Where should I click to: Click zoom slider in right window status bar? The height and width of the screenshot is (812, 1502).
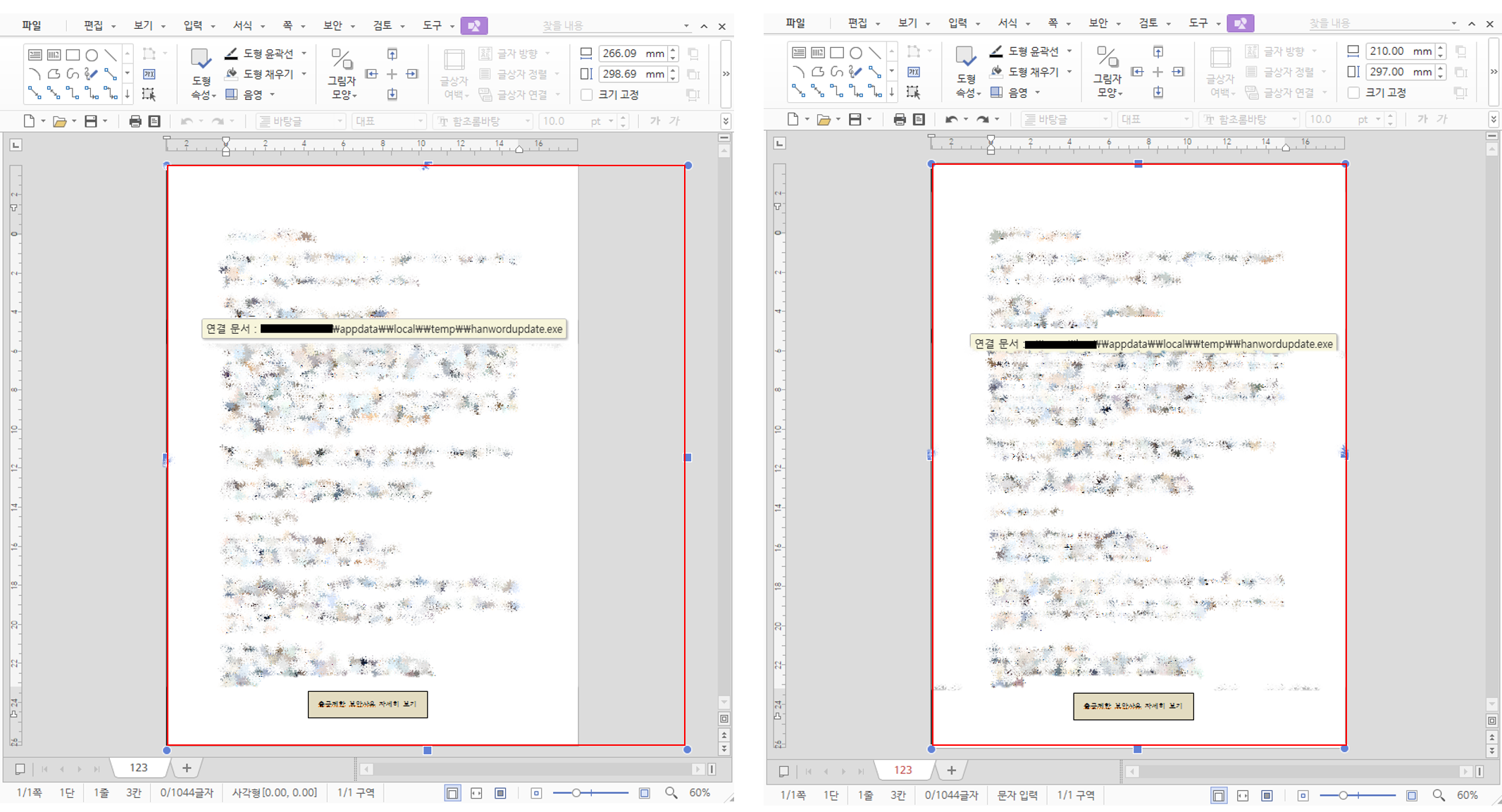[1343, 795]
